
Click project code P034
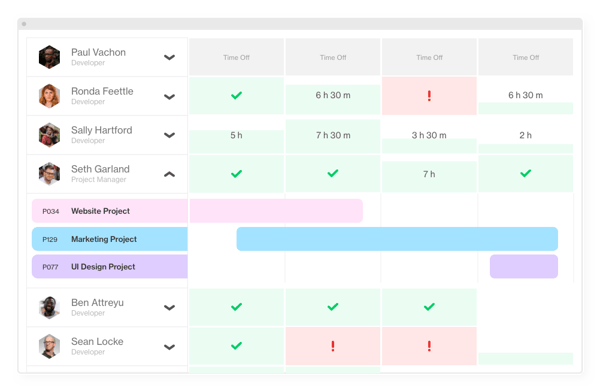(x=51, y=211)
